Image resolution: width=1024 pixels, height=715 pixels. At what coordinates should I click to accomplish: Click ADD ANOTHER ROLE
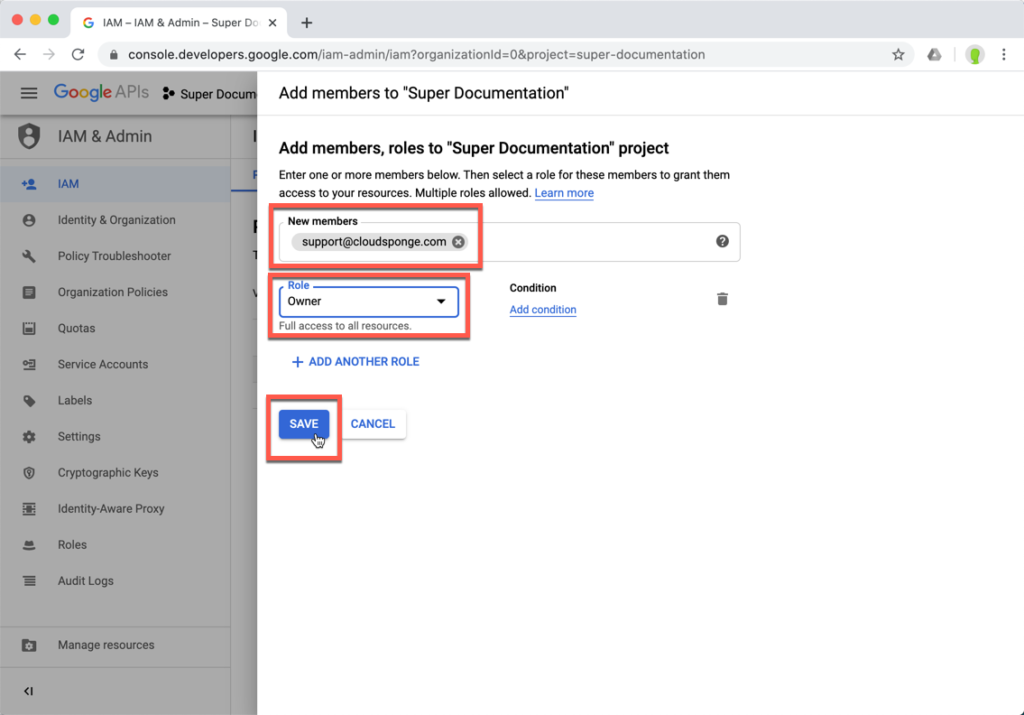355,362
